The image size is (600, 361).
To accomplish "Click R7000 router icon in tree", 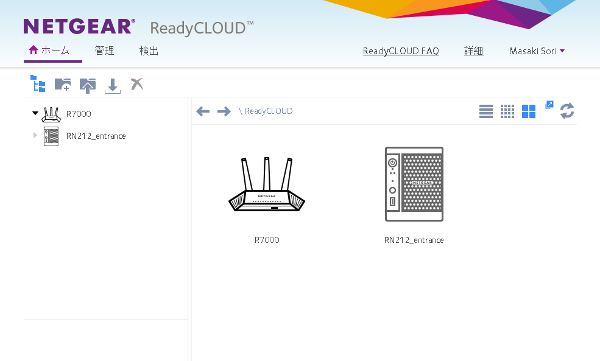I will (x=51, y=114).
